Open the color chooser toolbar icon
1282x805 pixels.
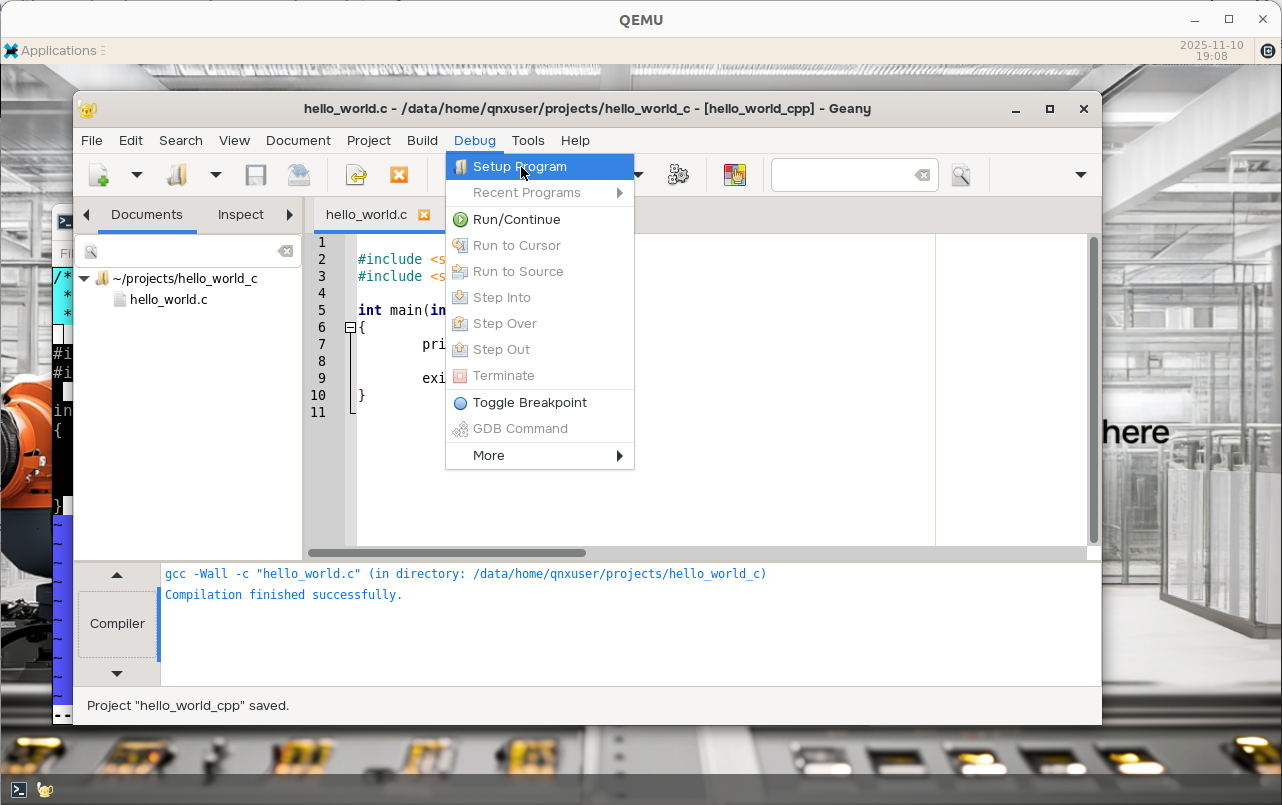pyautogui.click(x=735, y=175)
